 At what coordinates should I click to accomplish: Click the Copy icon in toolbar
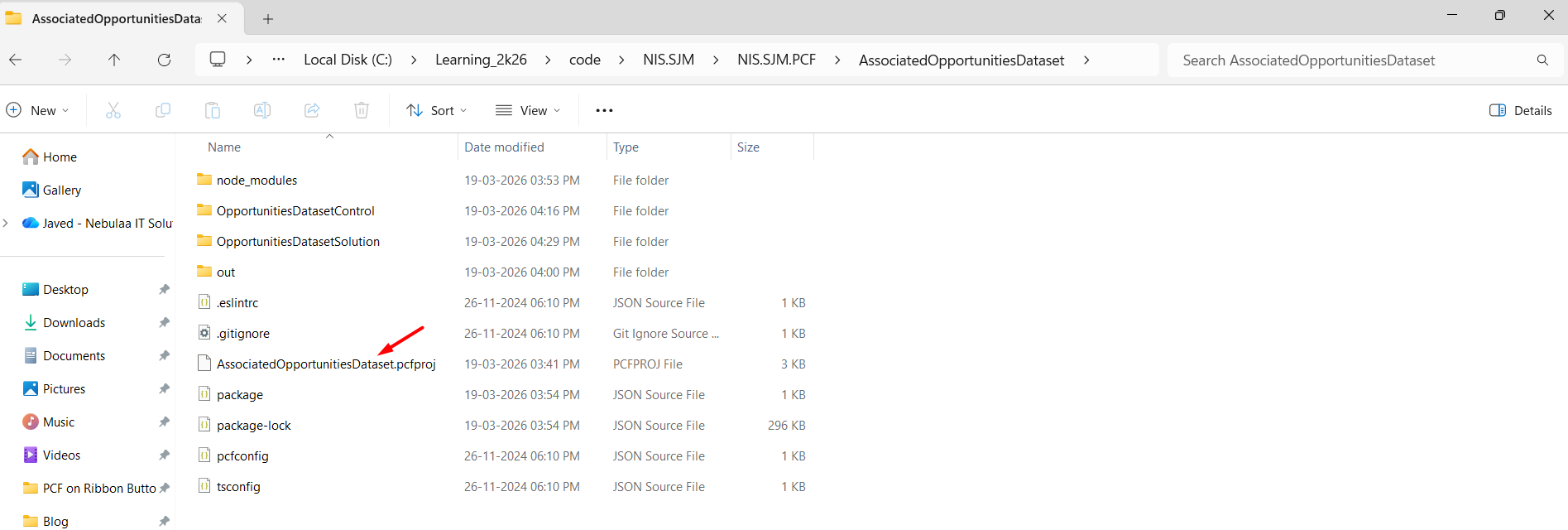pos(163,110)
